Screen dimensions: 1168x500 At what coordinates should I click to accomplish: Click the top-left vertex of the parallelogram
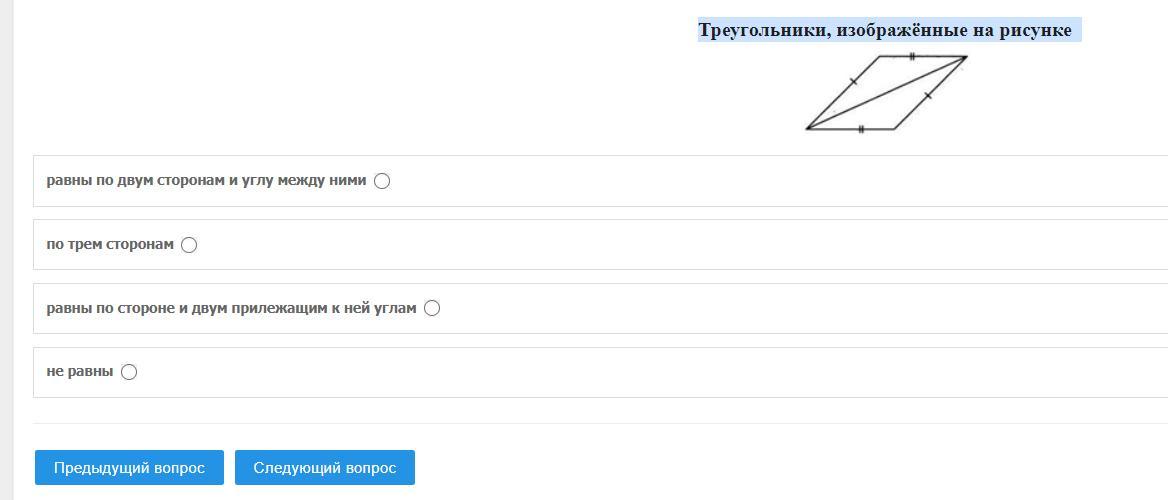[880, 57]
